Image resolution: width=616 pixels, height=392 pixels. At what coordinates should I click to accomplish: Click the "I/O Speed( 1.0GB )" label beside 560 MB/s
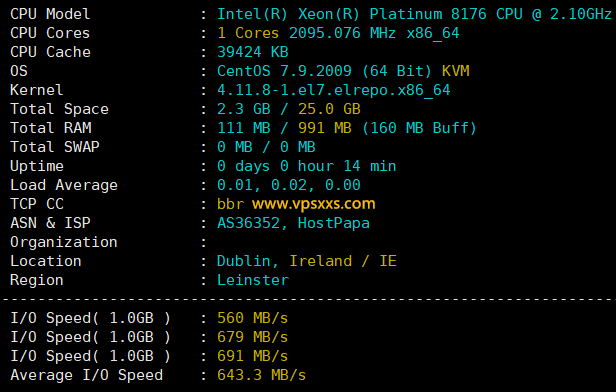tap(90, 318)
